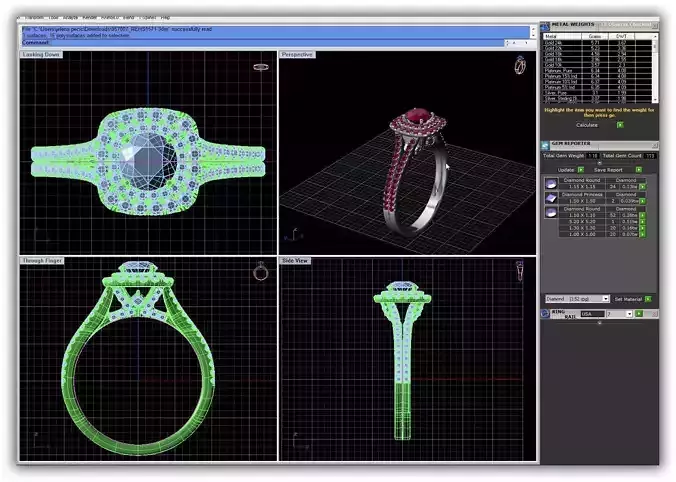Click green arrow for 1.50 X 1.50 gem row

click(642, 201)
